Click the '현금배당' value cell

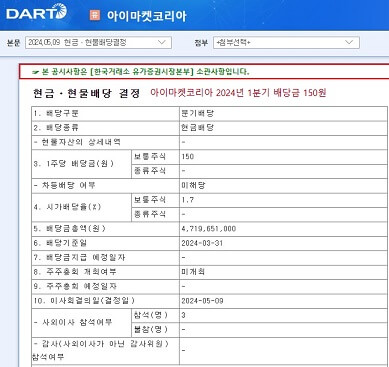pos(198,128)
